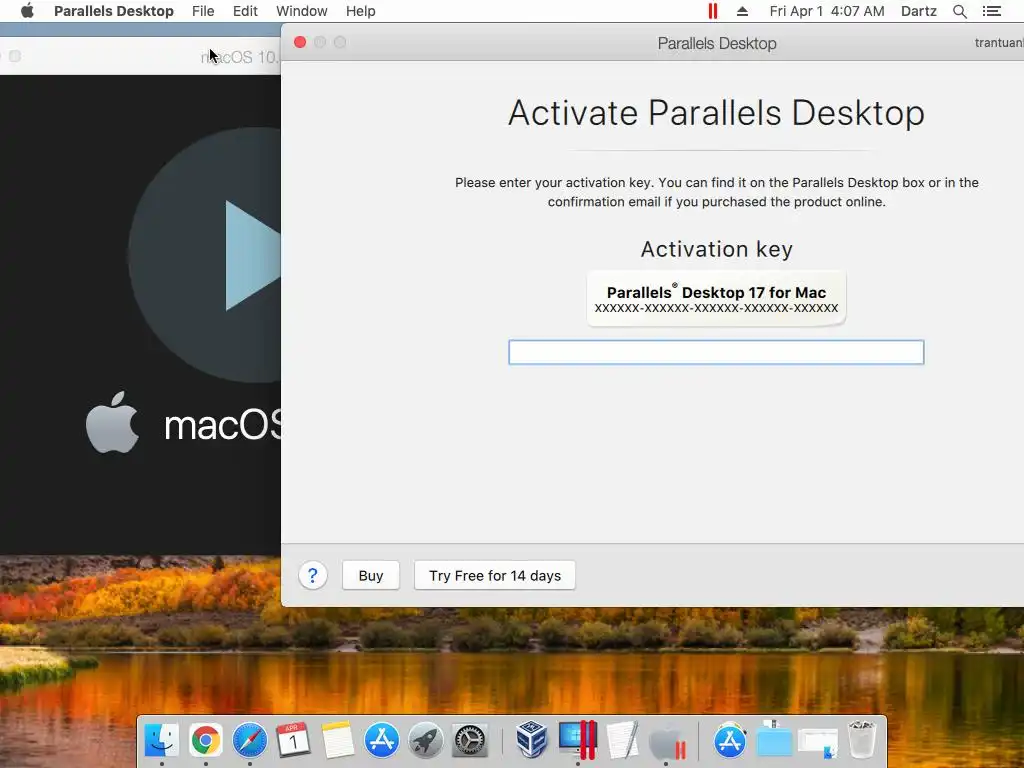Open the Window menu
This screenshot has height=768, width=1024.
coord(302,11)
